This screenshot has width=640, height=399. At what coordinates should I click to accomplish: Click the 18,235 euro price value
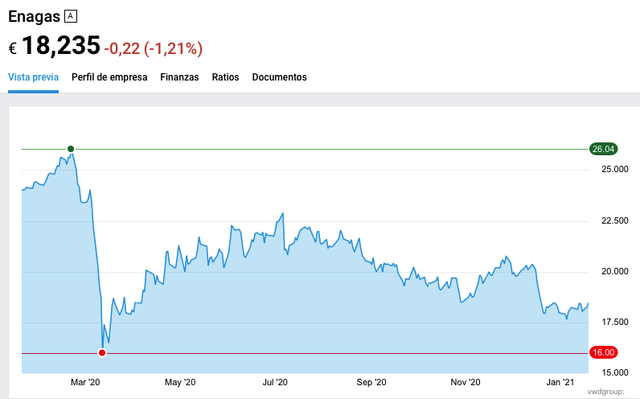61,45
